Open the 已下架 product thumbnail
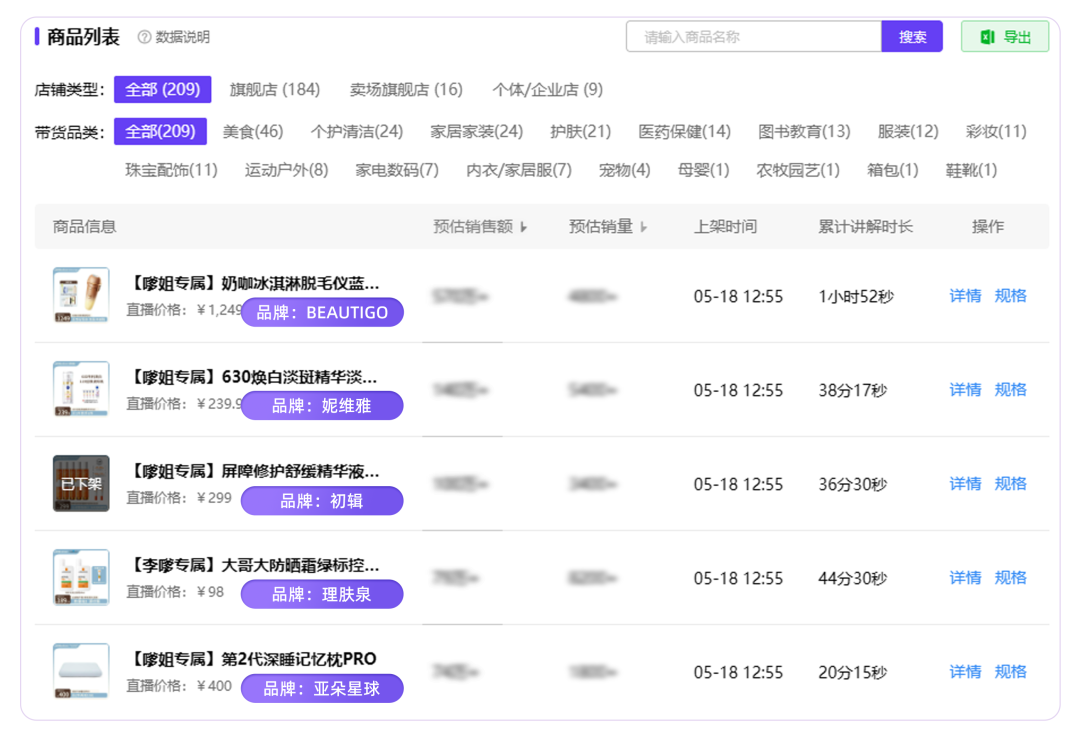The height and width of the screenshot is (745, 1080). (x=81, y=483)
